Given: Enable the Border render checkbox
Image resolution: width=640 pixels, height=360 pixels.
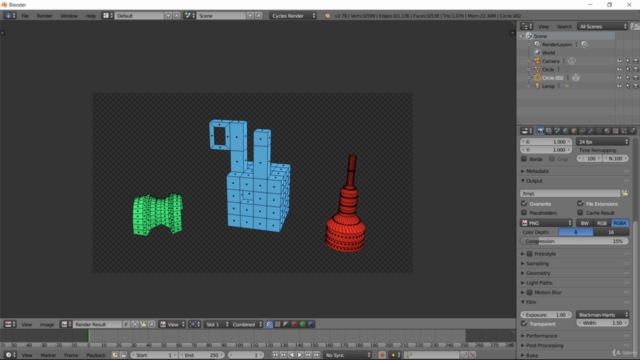Looking at the screenshot, I should pos(524,159).
